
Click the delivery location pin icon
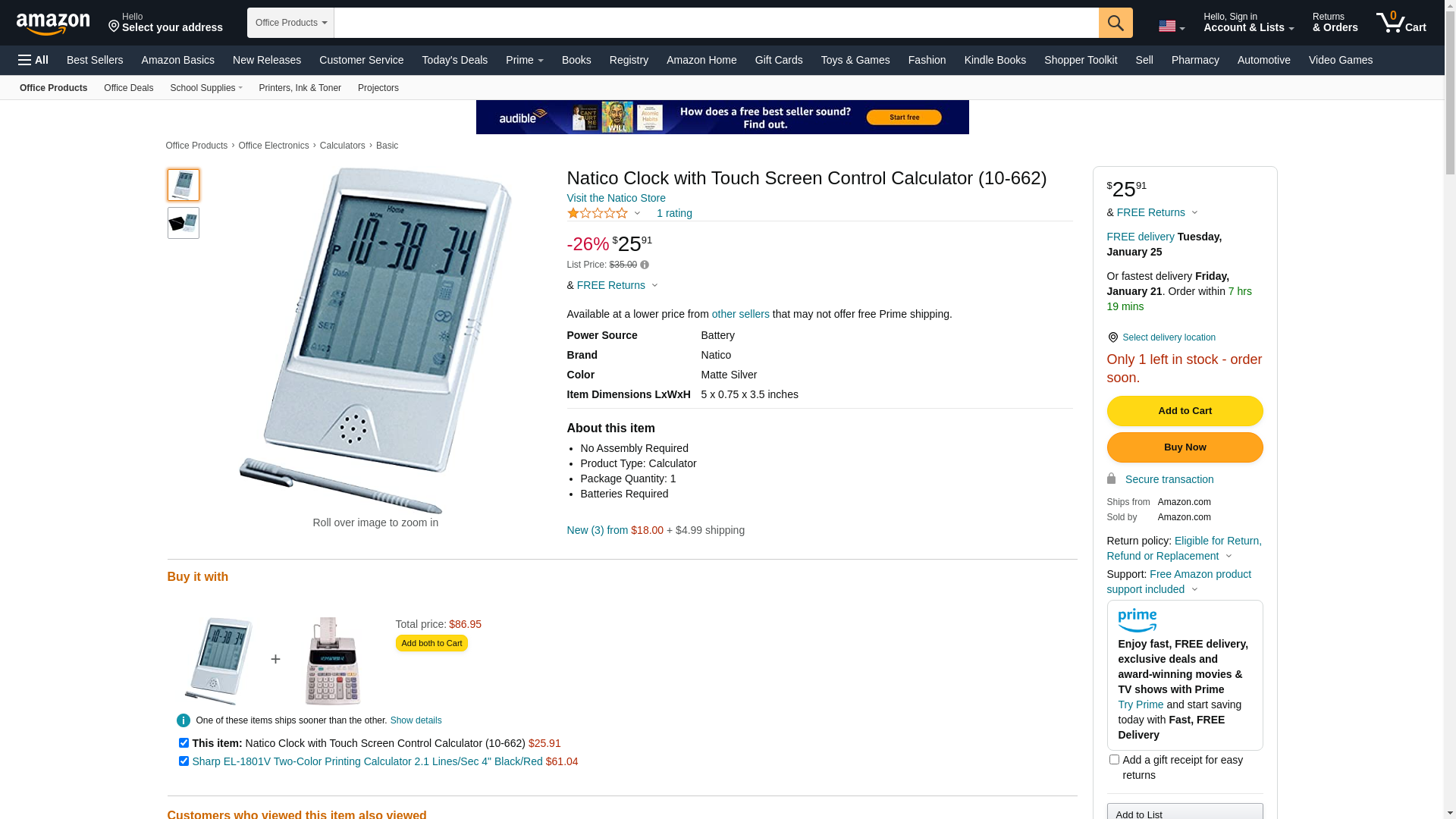(1112, 337)
